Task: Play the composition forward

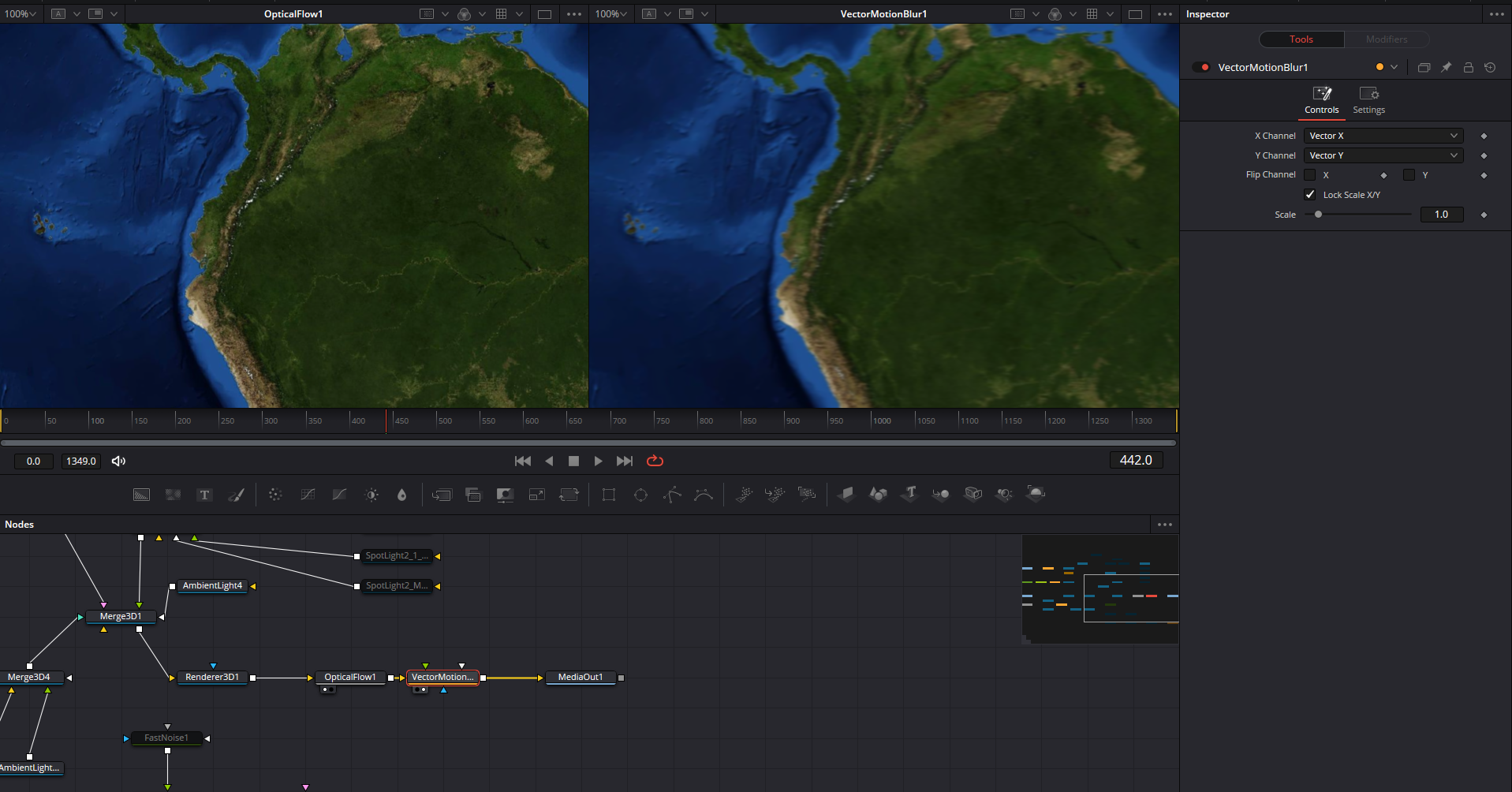Action: (x=598, y=461)
